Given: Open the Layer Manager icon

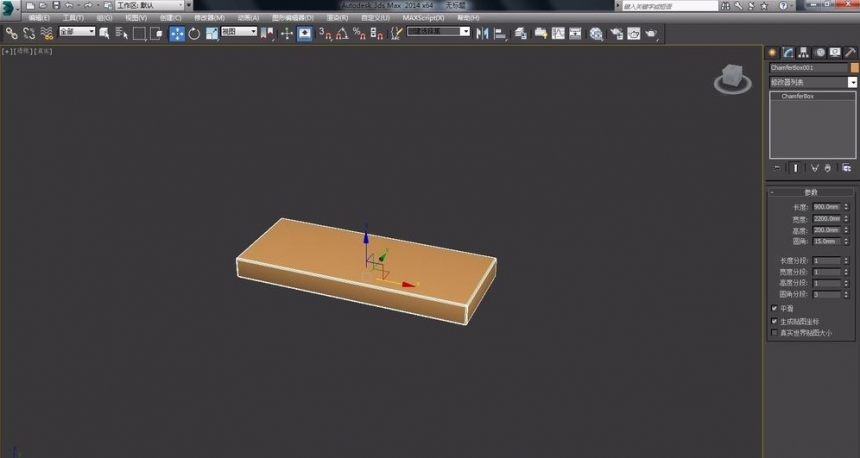Looking at the screenshot, I should point(520,33).
